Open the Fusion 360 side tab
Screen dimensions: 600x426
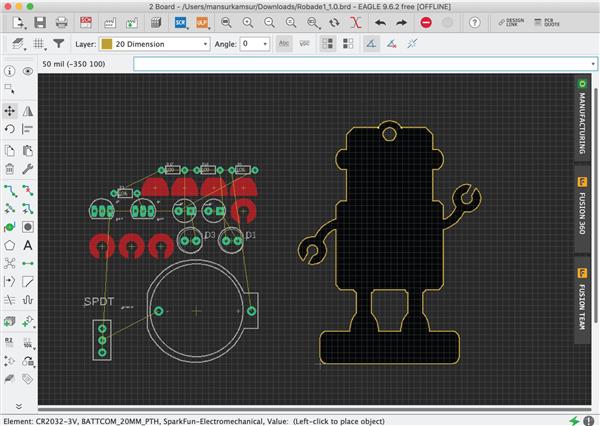coord(581,206)
